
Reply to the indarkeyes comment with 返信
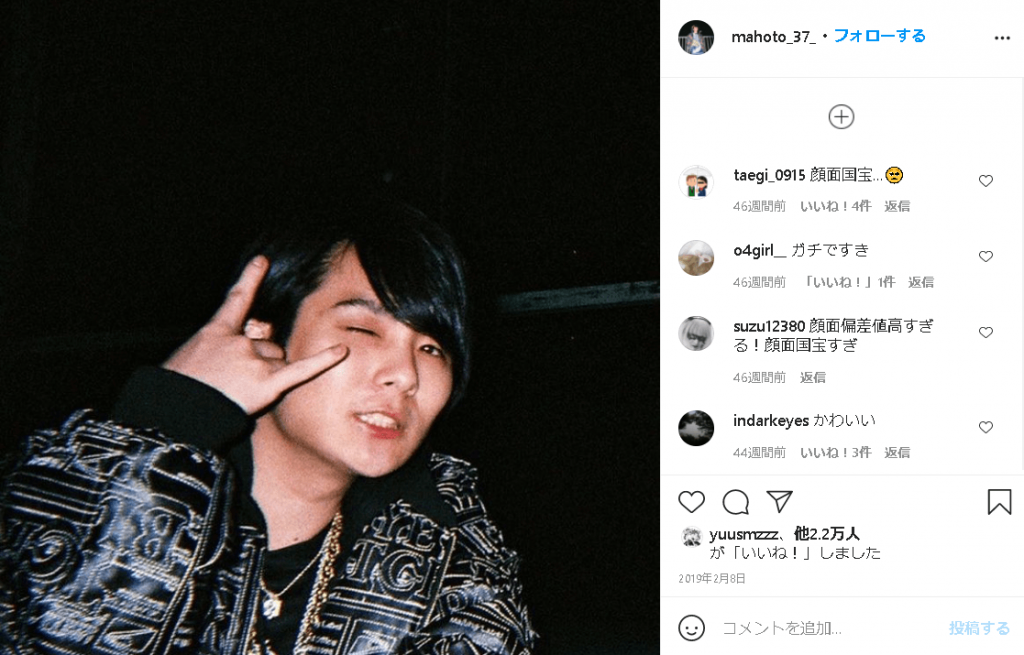[x=897, y=453]
